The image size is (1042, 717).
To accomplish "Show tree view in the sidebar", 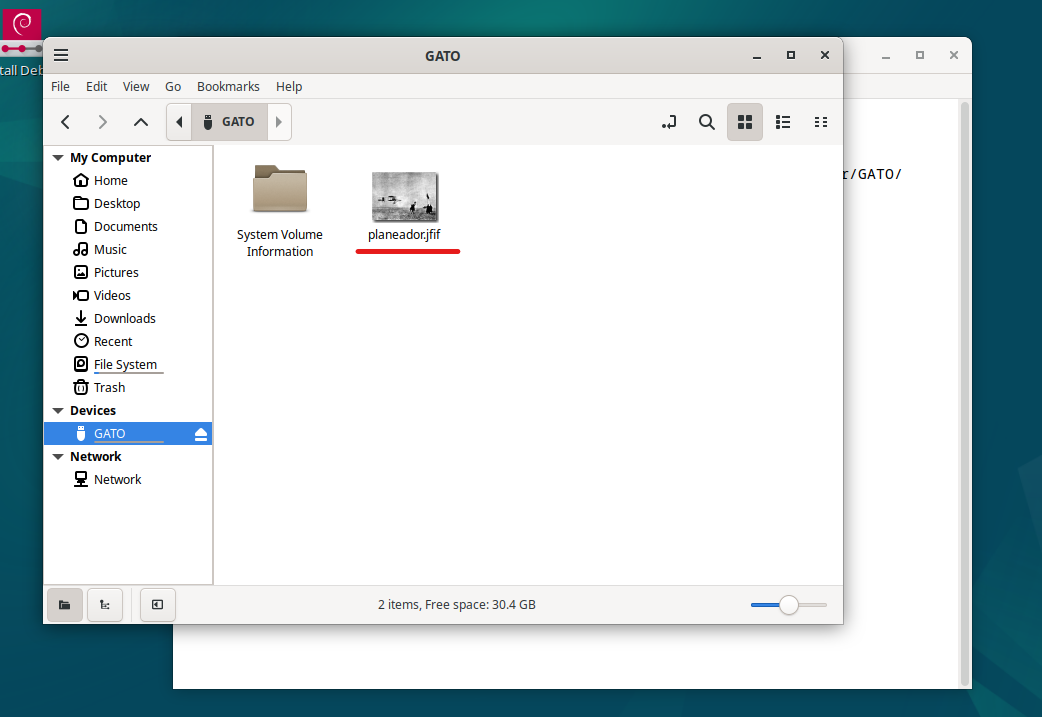I will click(105, 604).
